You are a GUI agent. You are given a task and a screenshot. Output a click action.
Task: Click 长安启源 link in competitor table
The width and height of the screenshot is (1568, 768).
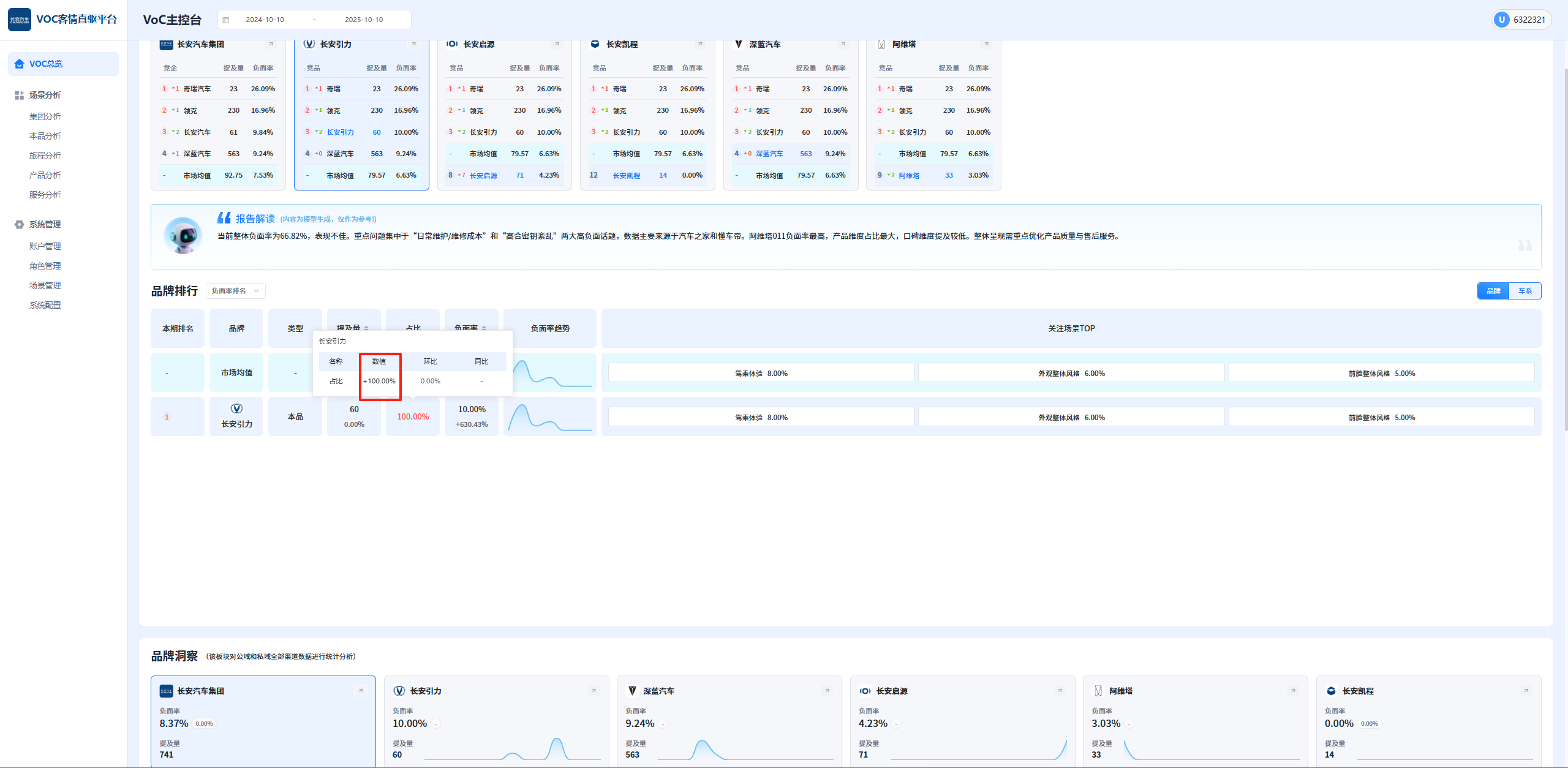(x=483, y=176)
